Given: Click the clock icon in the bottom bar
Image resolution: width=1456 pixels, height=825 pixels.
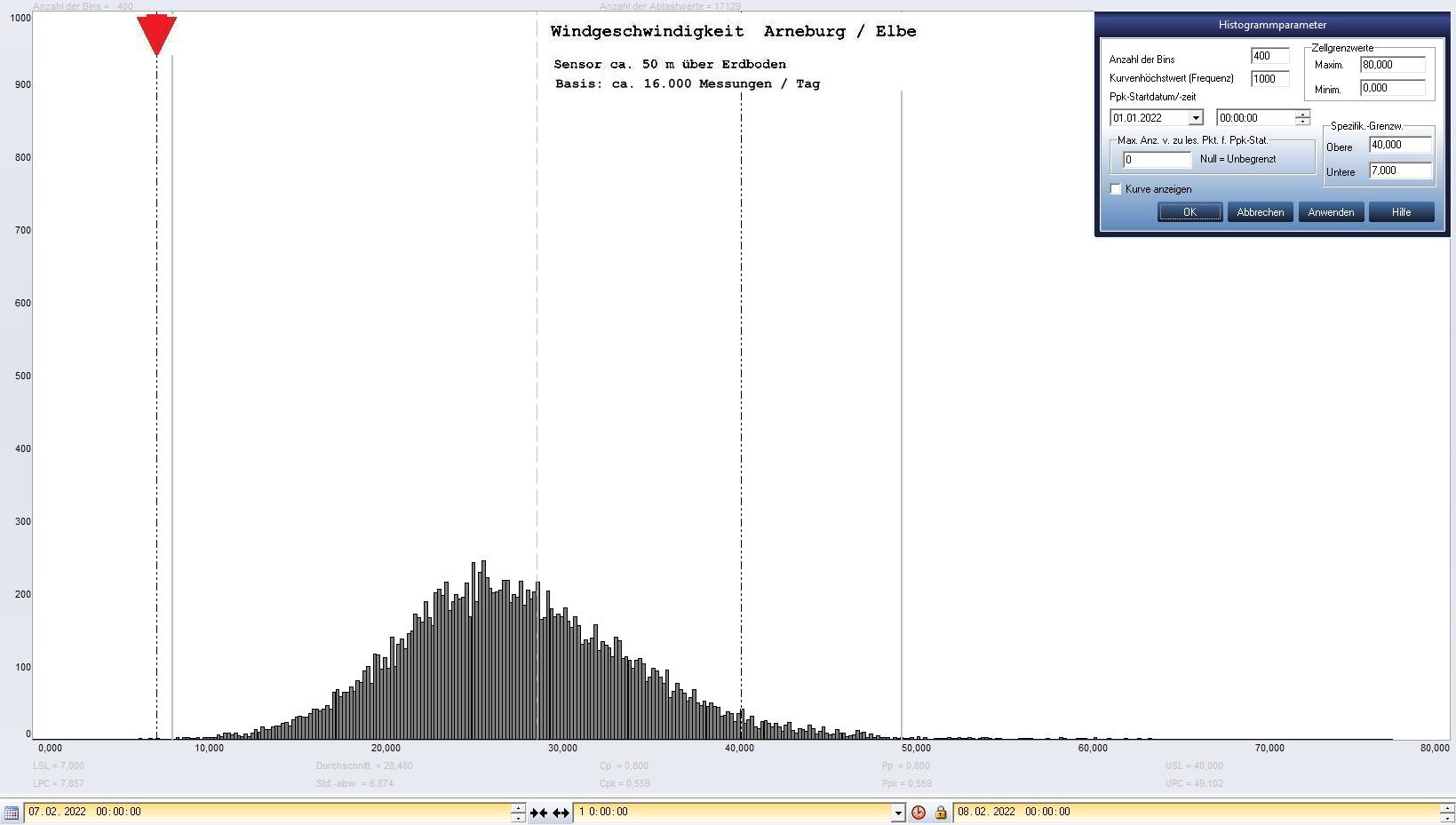Looking at the screenshot, I should pyautogui.click(x=919, y=813).
